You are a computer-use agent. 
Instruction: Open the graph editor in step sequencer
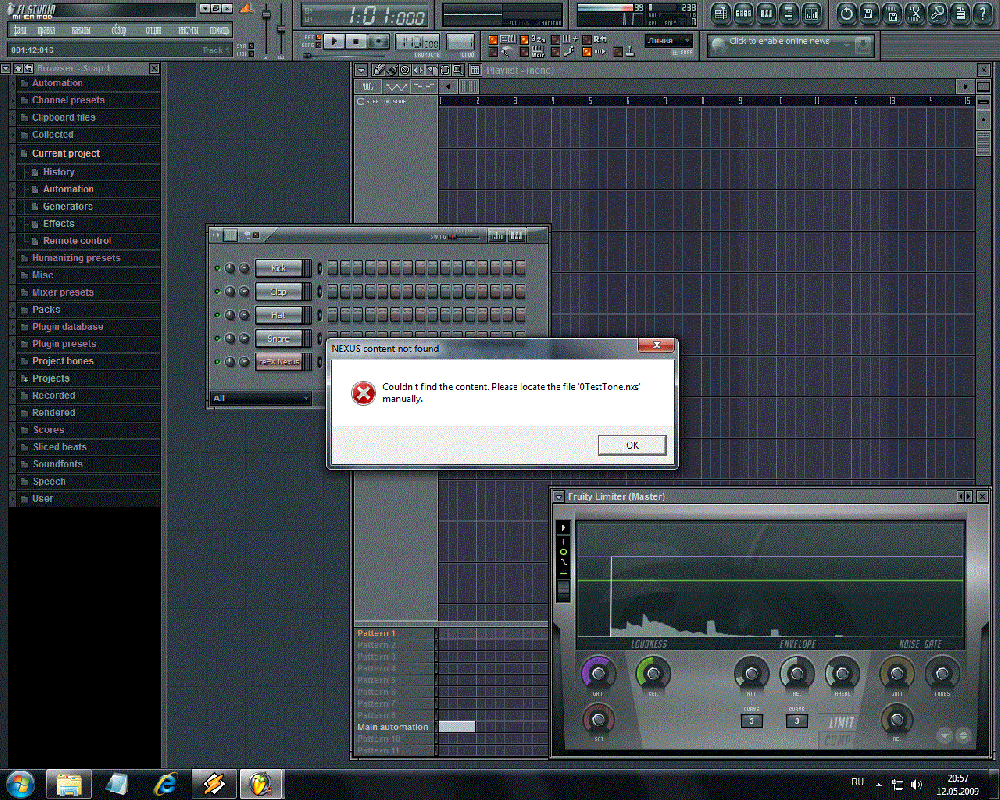(x=496, y=235)
